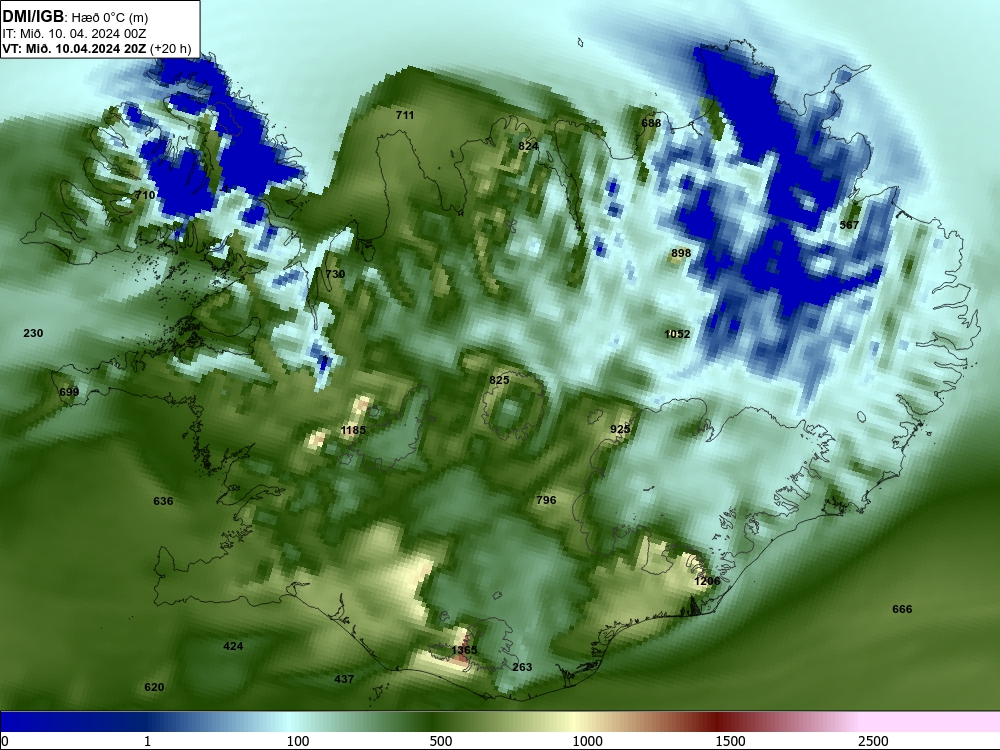Click the 1000 label on the color scale
Screen dimensions: 1000x750
pos(587,741)
